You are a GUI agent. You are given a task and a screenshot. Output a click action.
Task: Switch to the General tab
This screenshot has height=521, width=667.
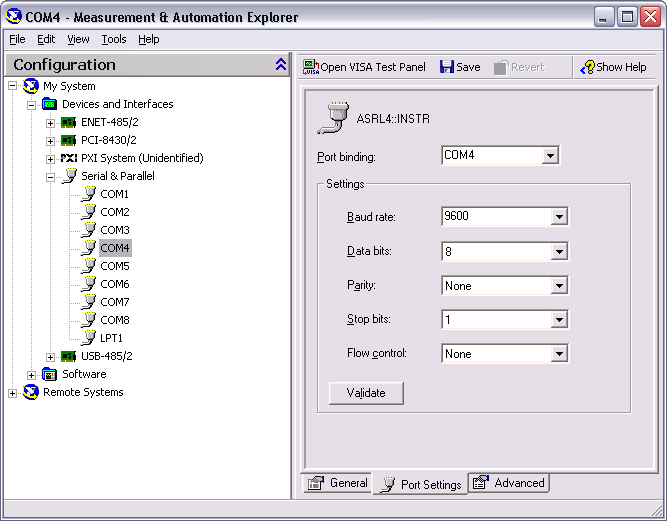(x=337, y=483)
